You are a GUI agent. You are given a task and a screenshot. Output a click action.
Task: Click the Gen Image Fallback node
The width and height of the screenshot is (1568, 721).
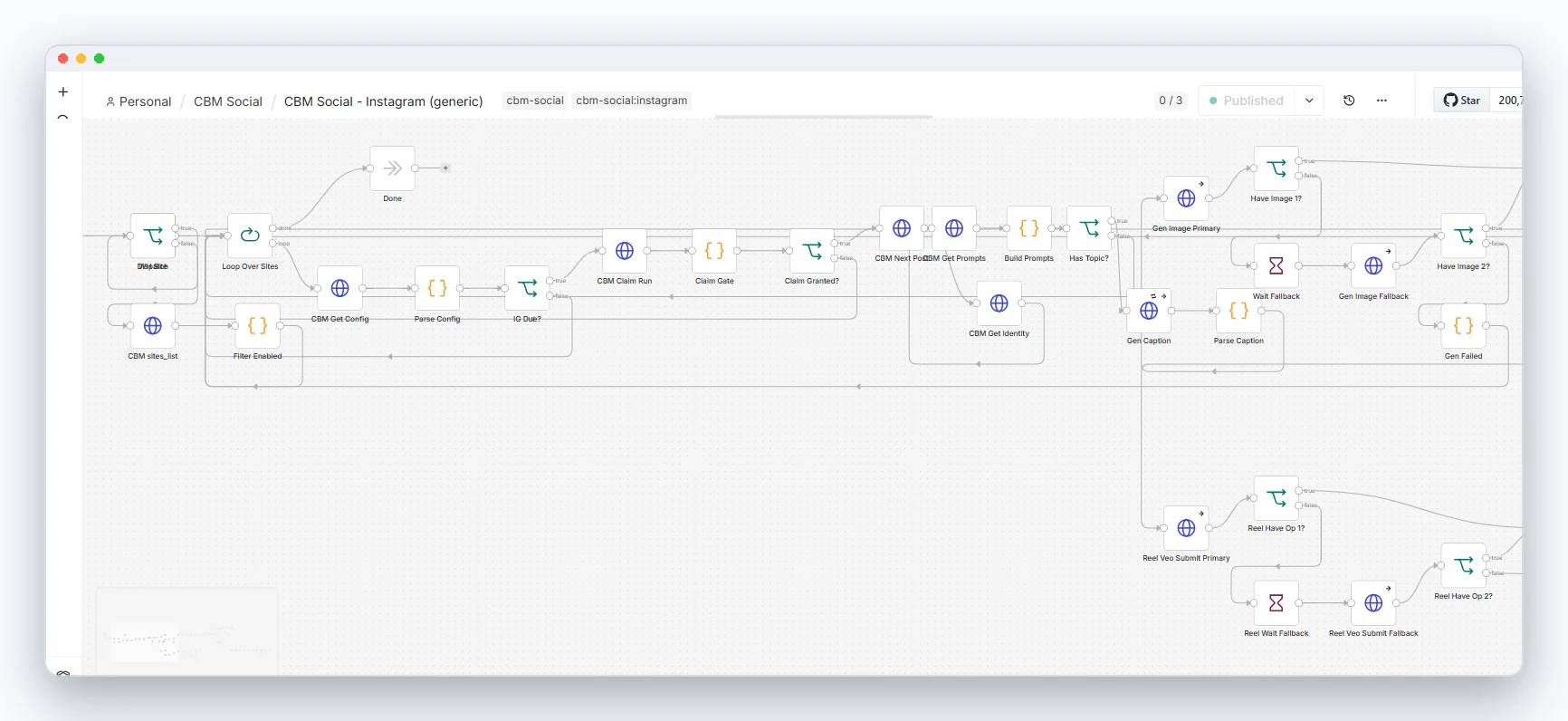coord(1373,265)
